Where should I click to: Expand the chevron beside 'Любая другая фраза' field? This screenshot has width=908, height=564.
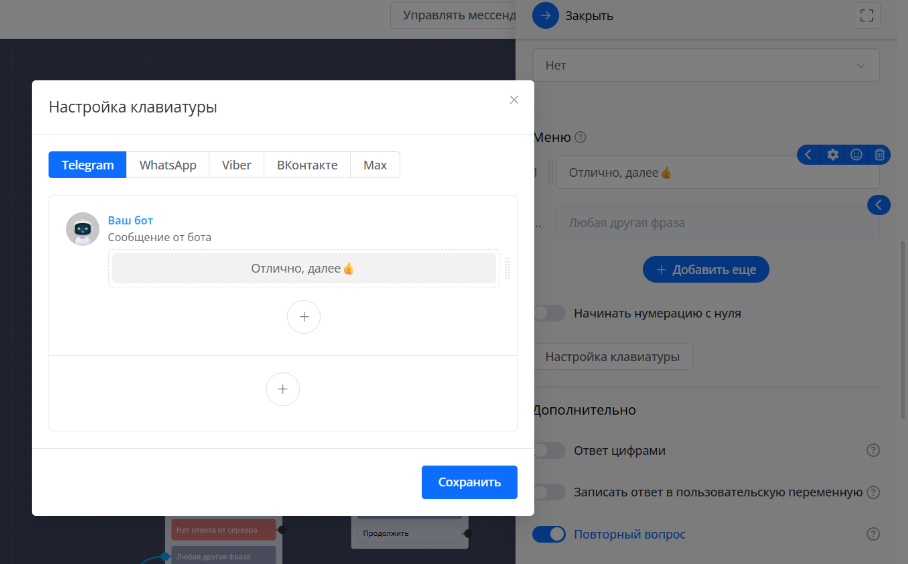coord(877,205)
